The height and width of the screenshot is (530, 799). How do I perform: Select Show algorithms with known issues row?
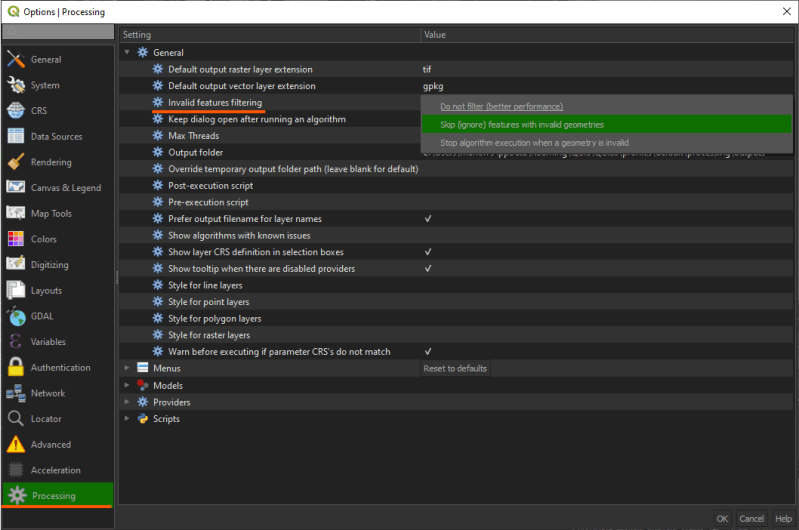point(456,235)
